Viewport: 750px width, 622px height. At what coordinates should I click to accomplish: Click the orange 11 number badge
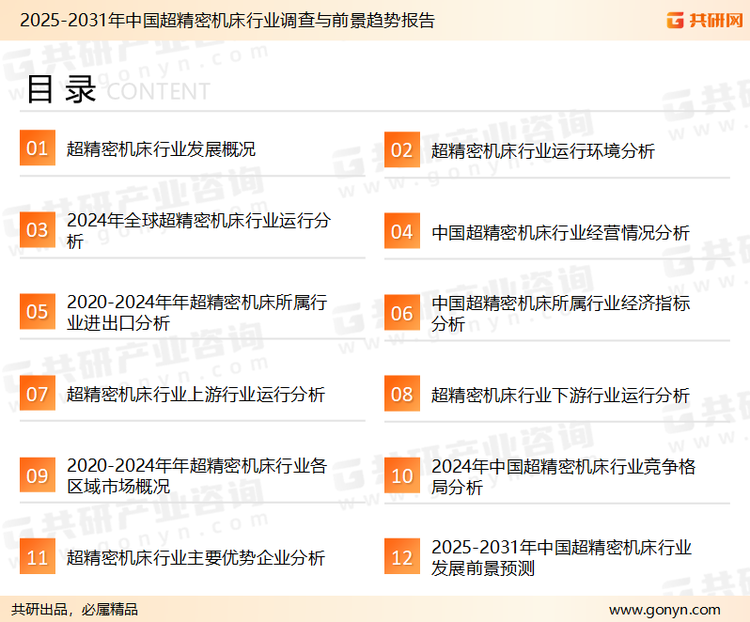(x=37, y=556)
